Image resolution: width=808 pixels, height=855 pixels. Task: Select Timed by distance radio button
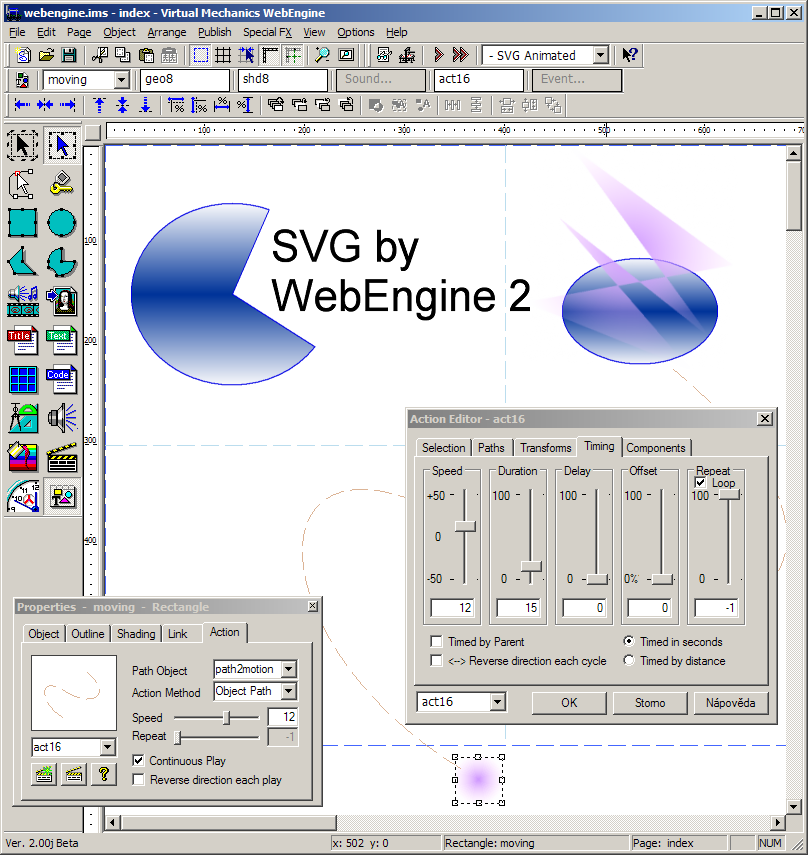[x=629, y=660]
